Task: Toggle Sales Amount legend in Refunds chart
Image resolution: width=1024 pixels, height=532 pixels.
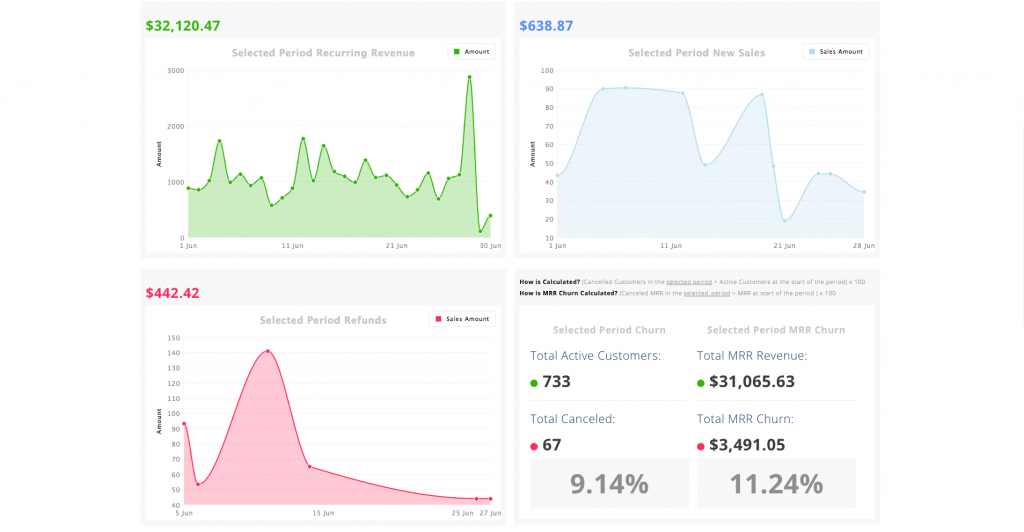Action: coord(462,319)
